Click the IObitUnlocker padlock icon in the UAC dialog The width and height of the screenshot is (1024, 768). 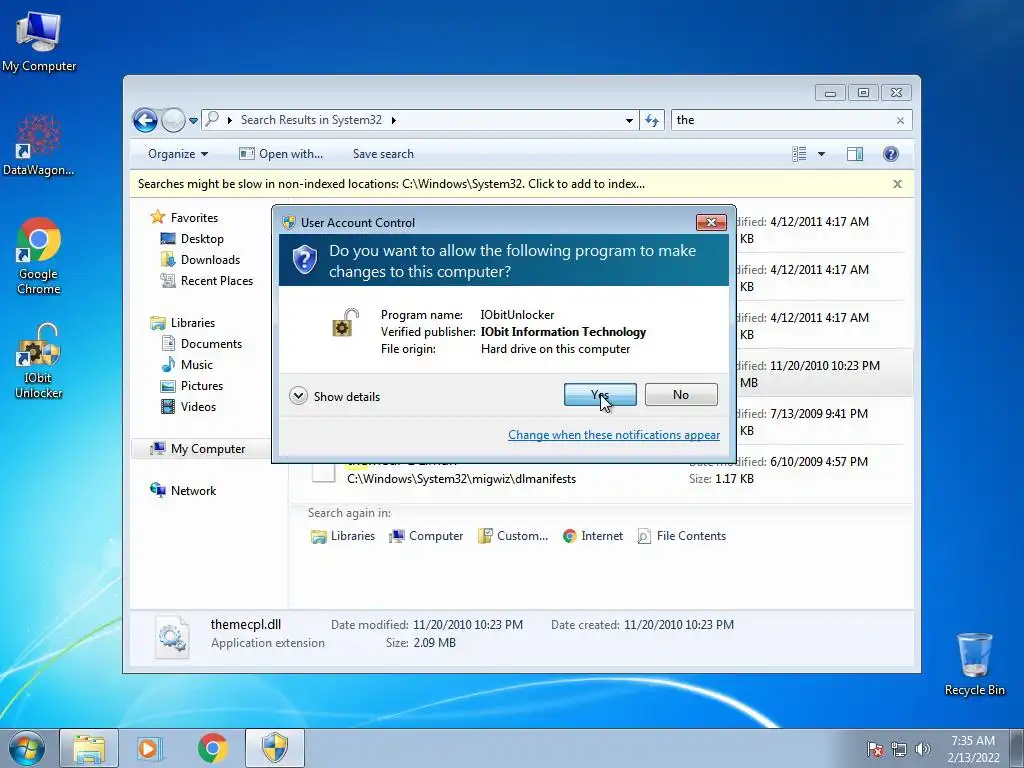click(x=345, y=322)
